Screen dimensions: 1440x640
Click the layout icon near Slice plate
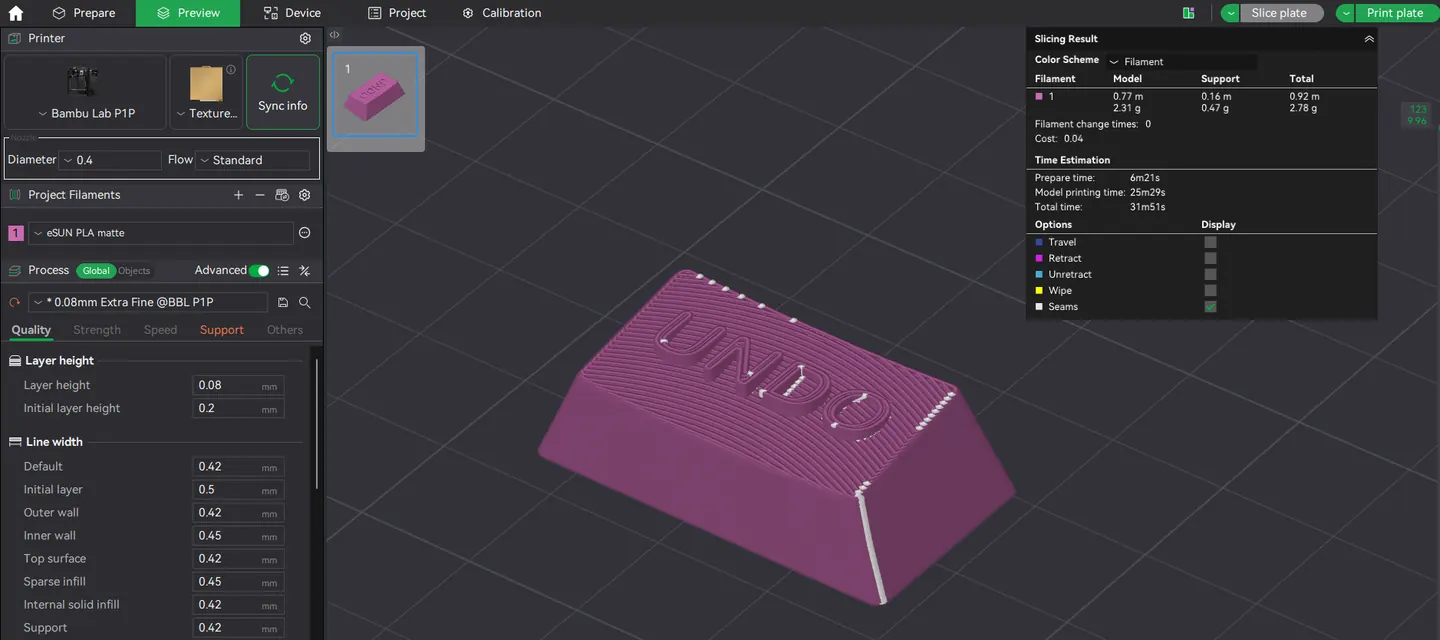point(1189,13)
